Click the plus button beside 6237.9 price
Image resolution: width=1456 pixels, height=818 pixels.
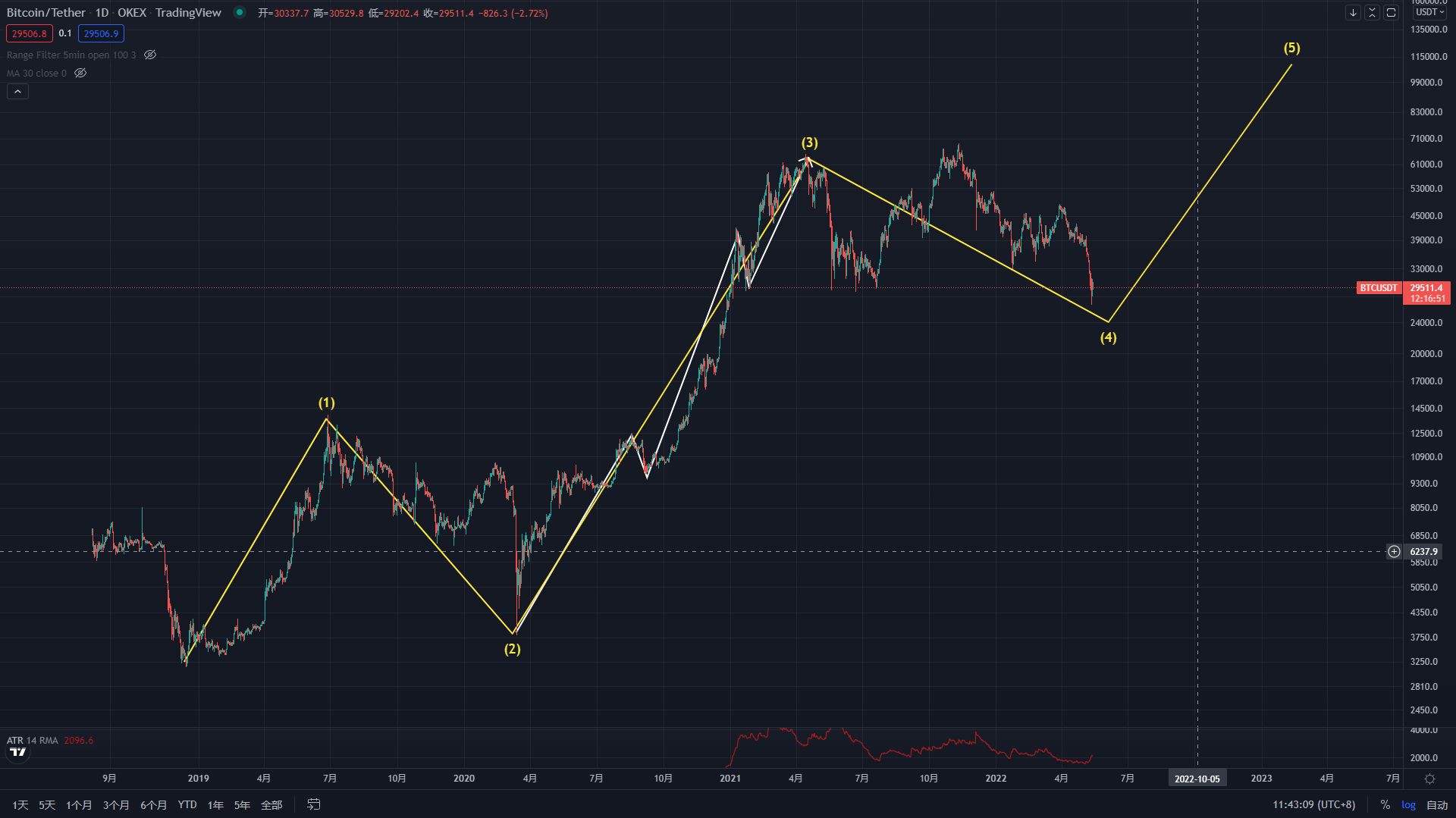[x=1394, y=552]
